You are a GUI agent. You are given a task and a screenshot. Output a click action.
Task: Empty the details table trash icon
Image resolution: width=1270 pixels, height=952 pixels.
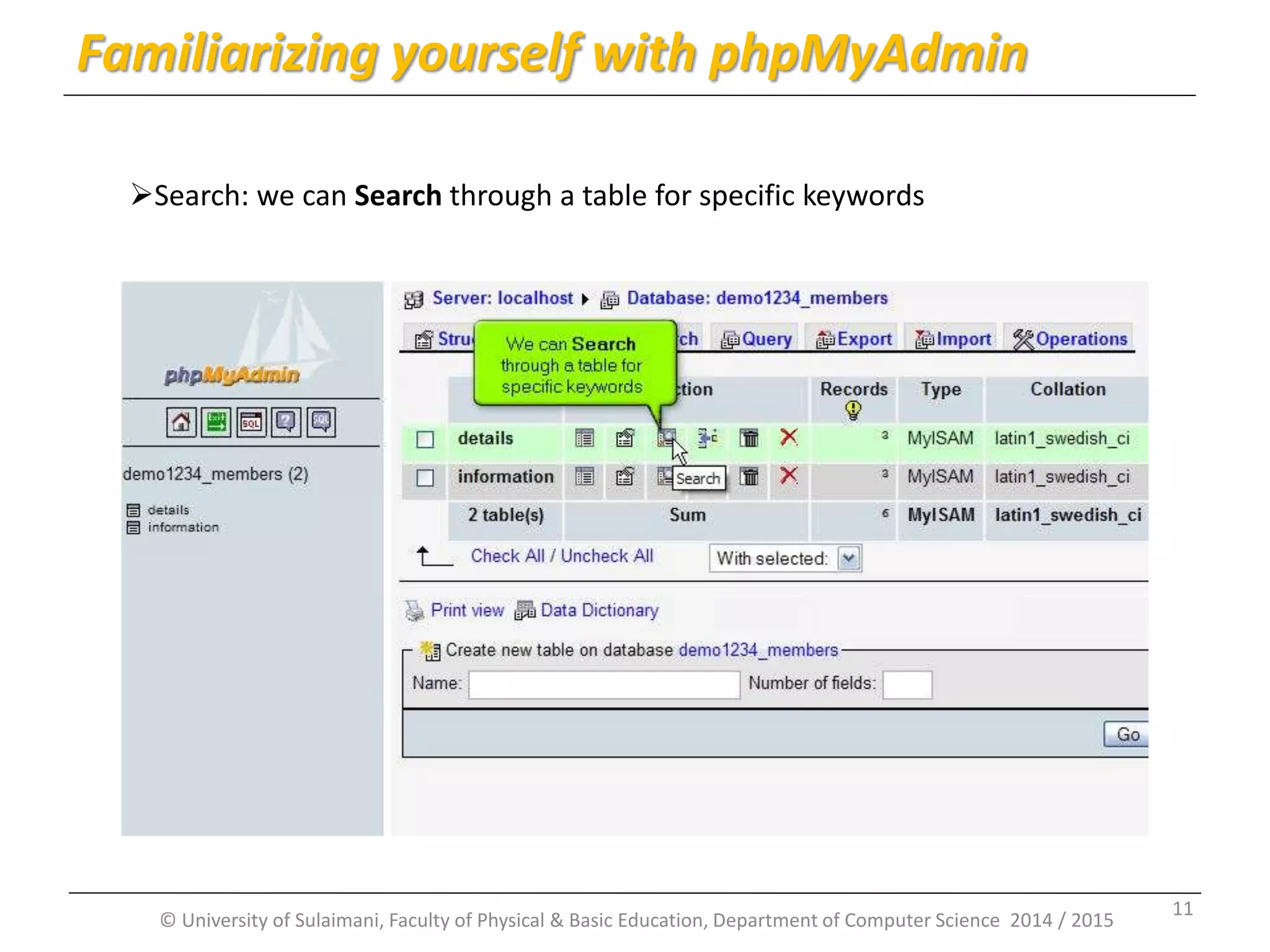tap(749, 438)
